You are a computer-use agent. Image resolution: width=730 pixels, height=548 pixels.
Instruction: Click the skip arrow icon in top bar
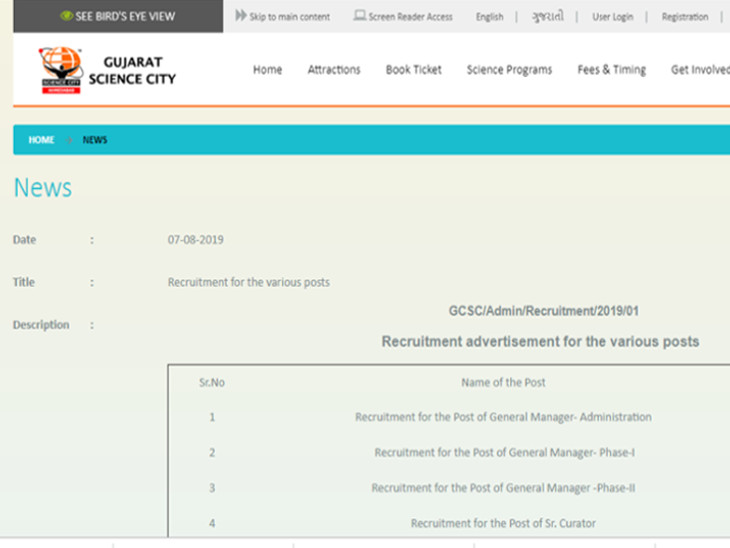241,16
